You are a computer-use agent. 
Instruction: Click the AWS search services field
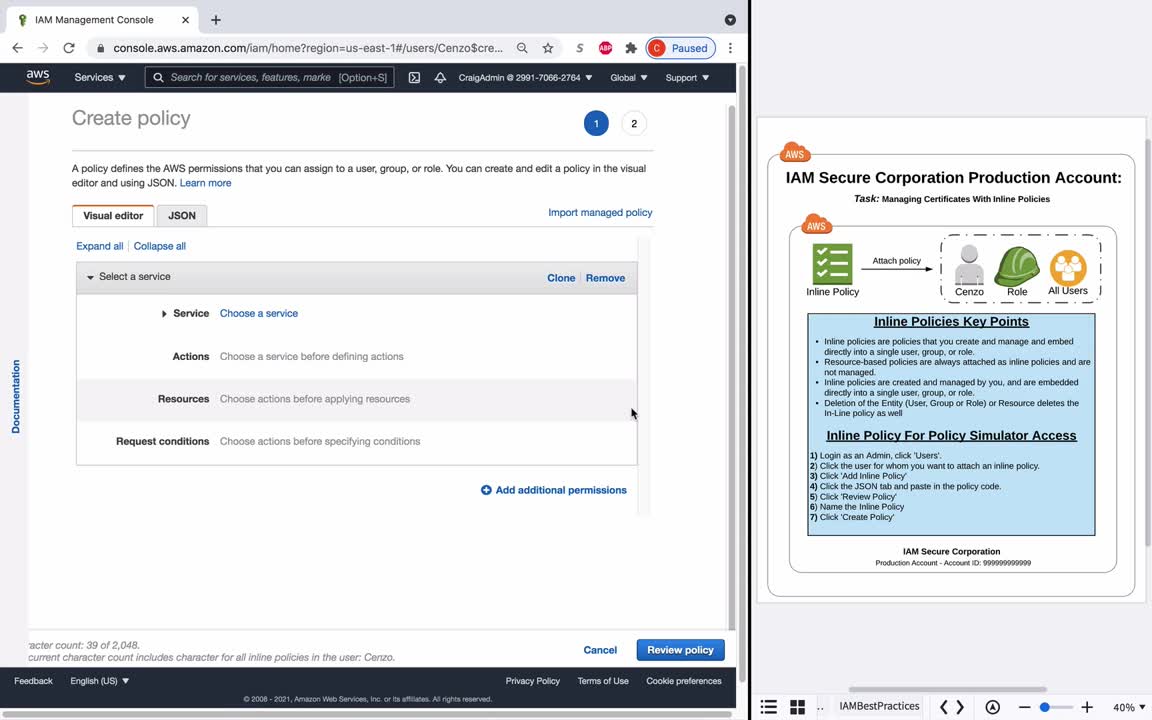click(x=270, y=77)
